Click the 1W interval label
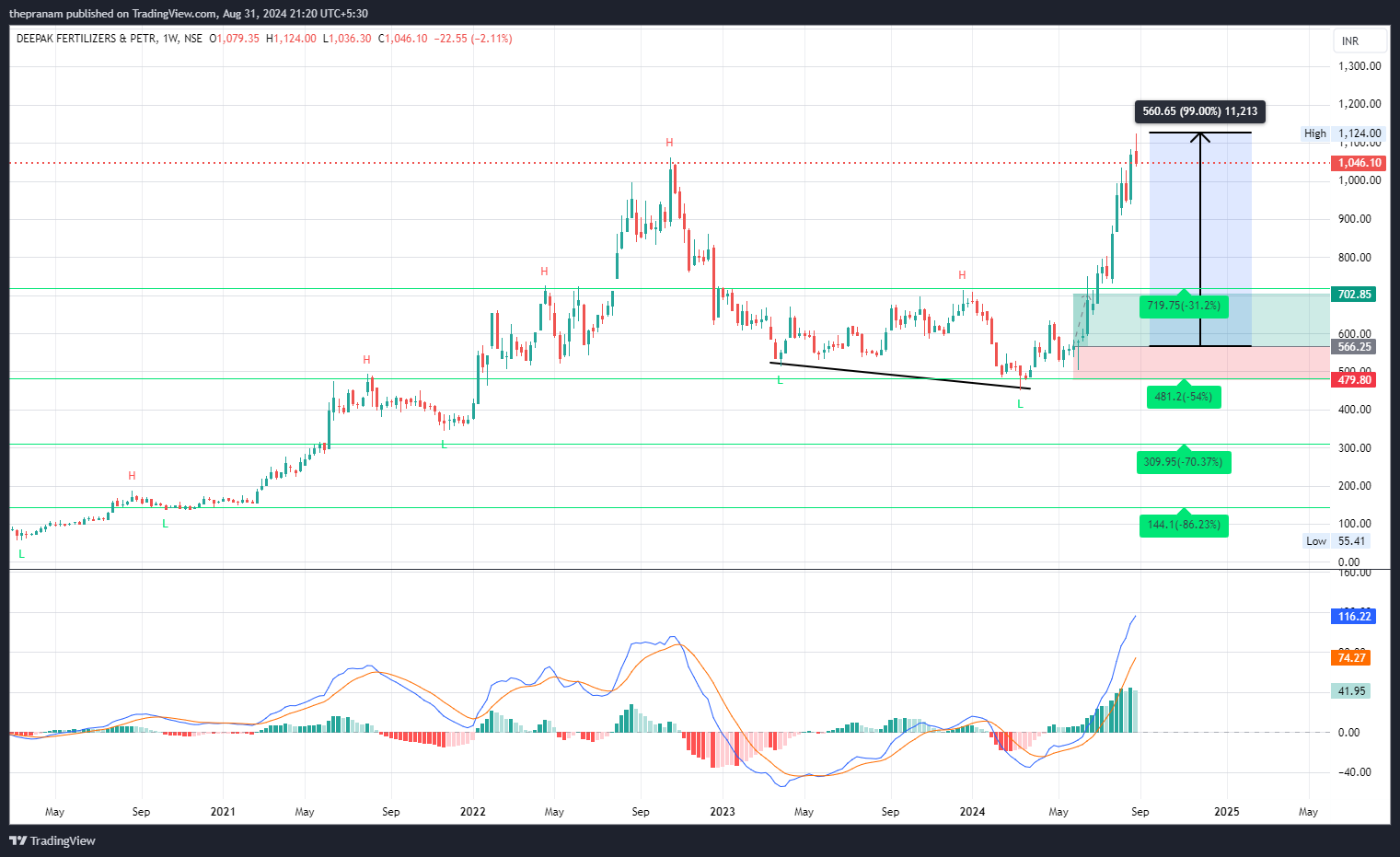The image size is (1400, 857). tap(169, 39)
